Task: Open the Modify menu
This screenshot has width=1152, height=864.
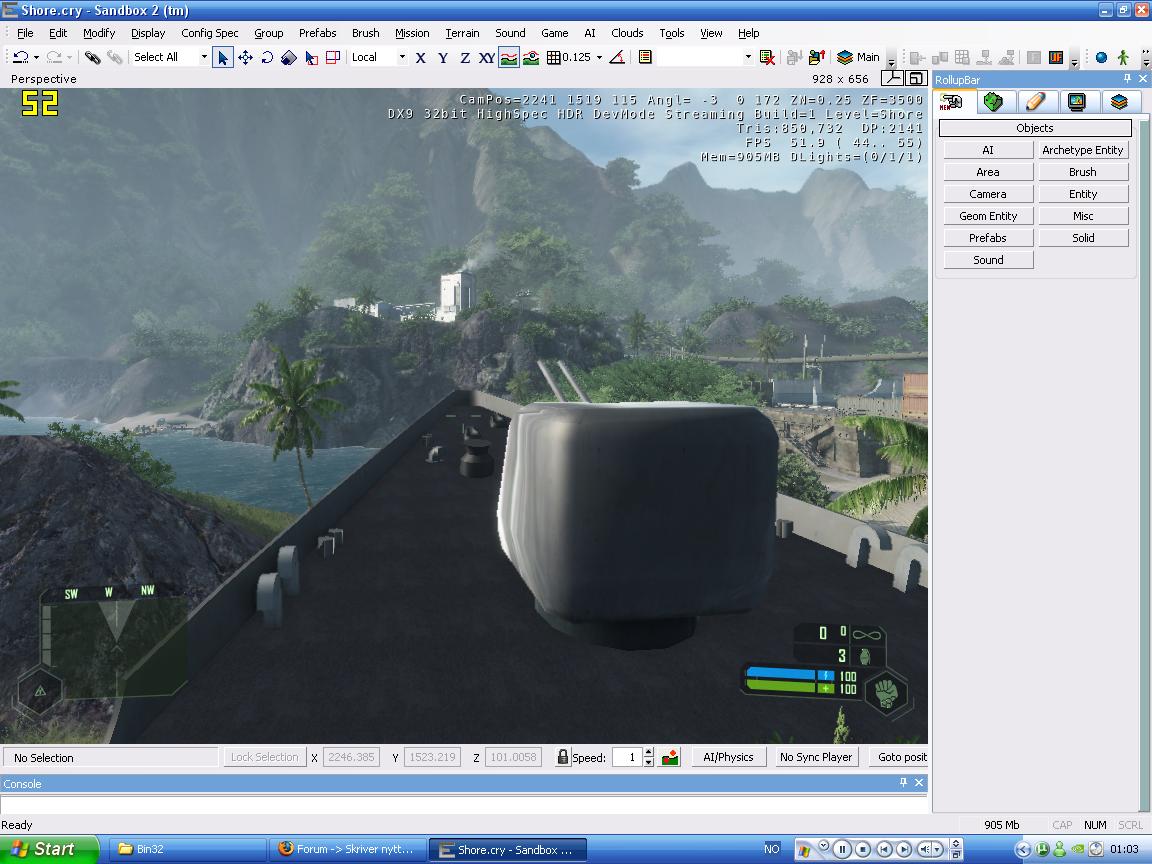Action: tap(99, 33)
